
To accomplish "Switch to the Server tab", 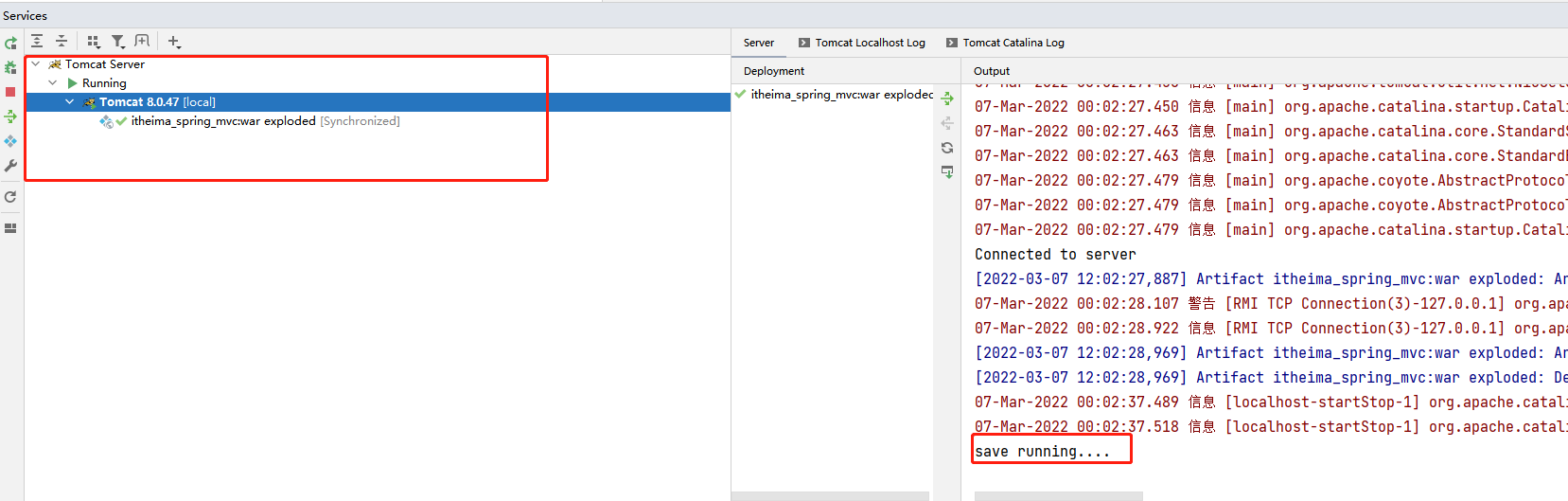I will click(759, 43).
